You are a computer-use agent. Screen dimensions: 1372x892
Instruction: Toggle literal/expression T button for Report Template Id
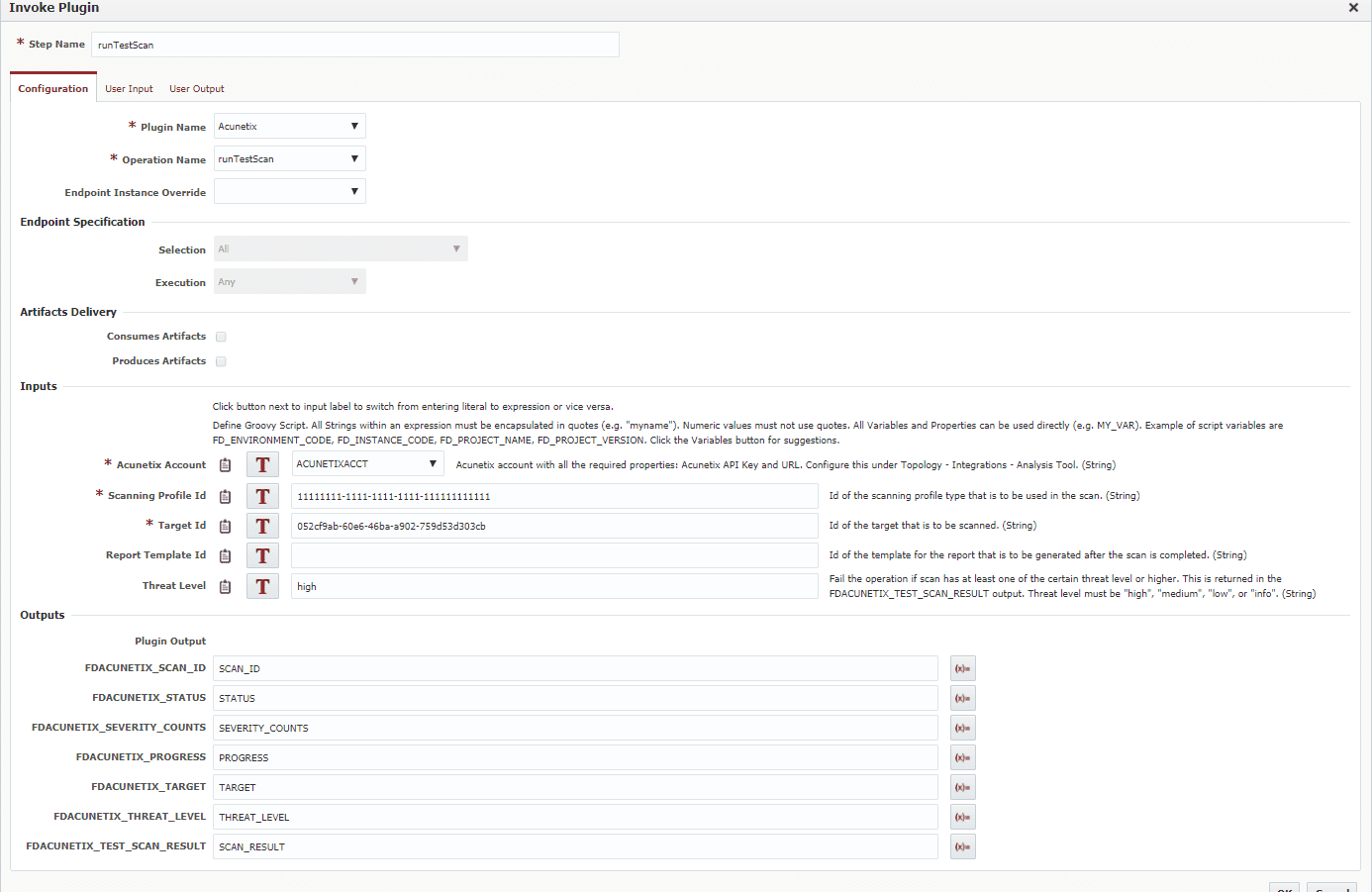click(x=262, y=555)
